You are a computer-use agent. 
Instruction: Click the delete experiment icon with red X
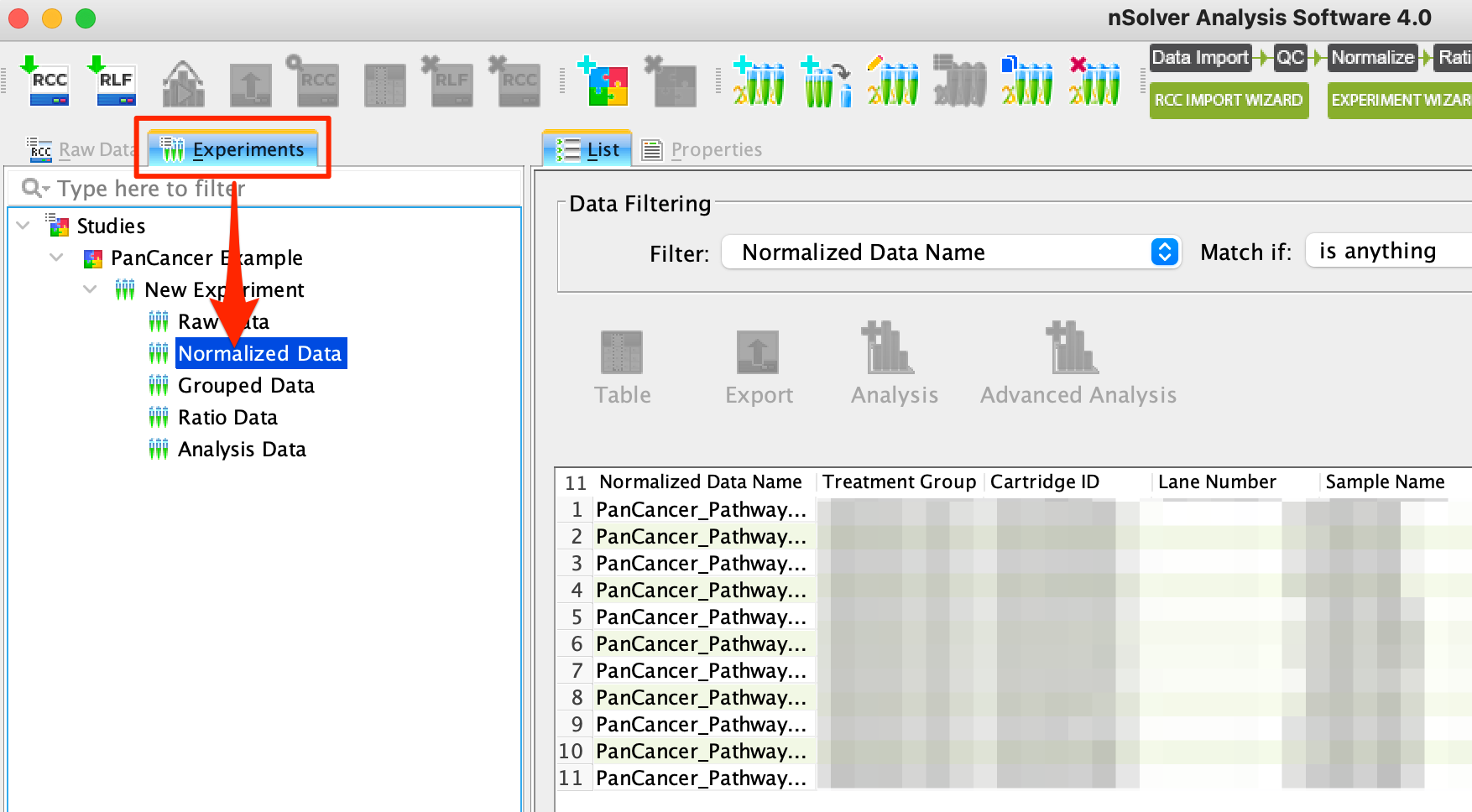pos(1094,82)
